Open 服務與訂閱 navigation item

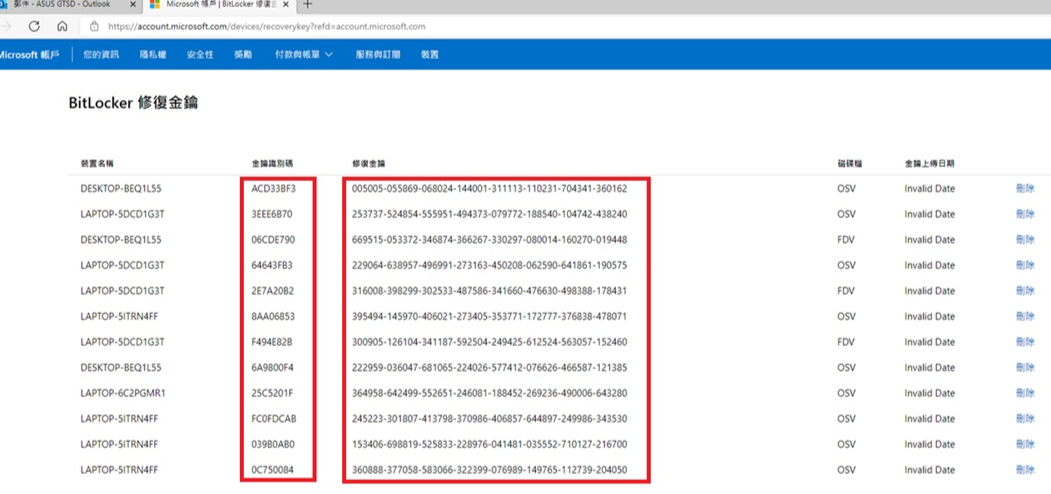377,55
